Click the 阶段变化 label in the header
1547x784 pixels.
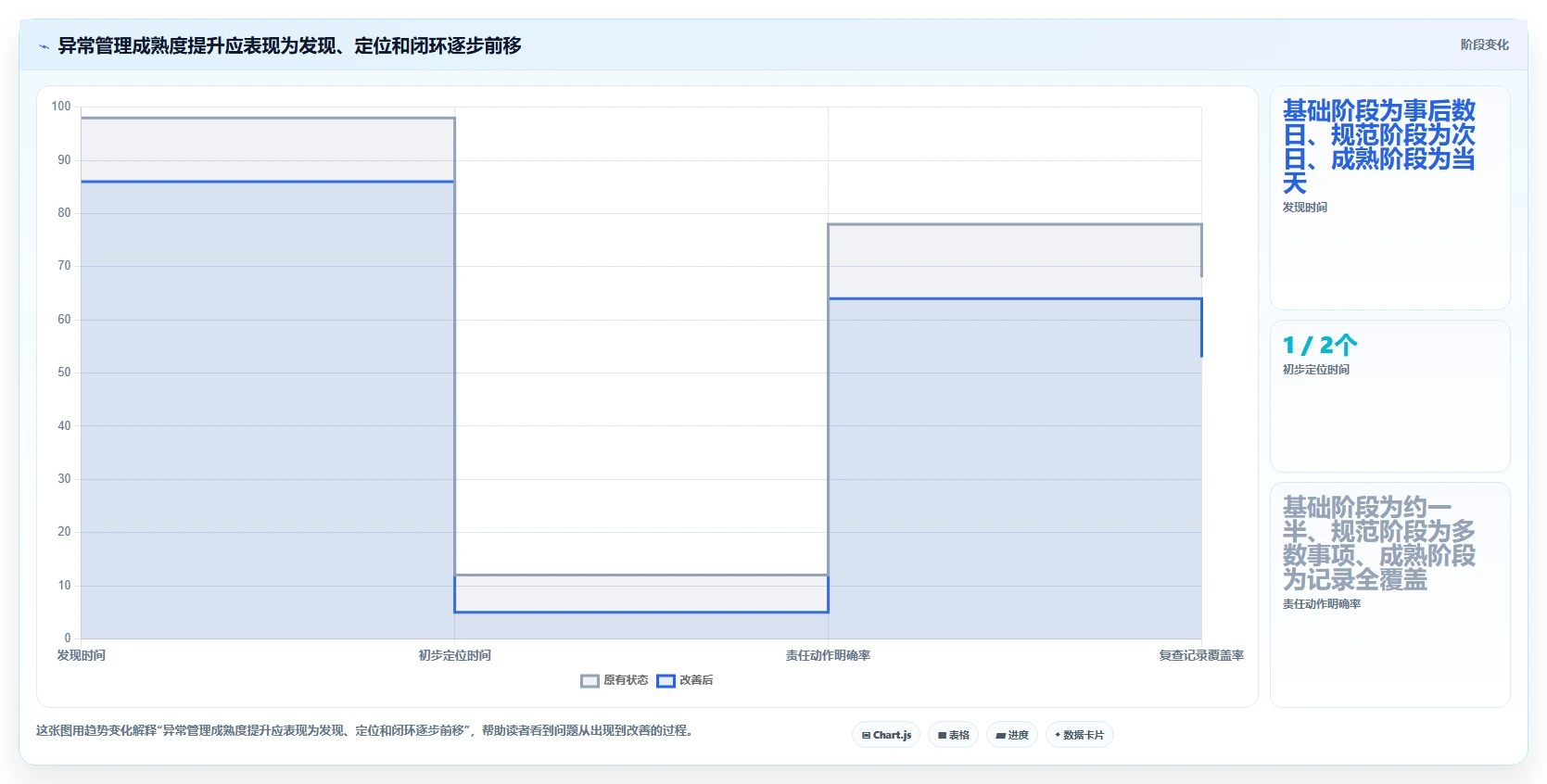click(1485, 44)
